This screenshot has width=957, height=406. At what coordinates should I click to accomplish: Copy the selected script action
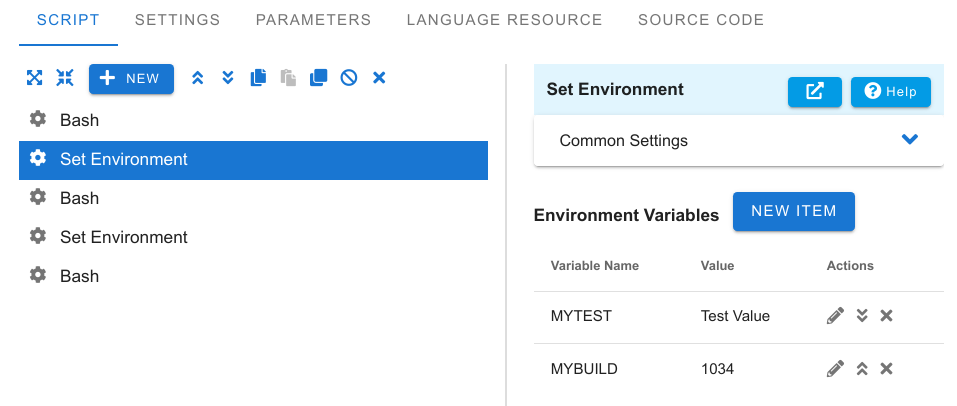(x=258, y=78)
